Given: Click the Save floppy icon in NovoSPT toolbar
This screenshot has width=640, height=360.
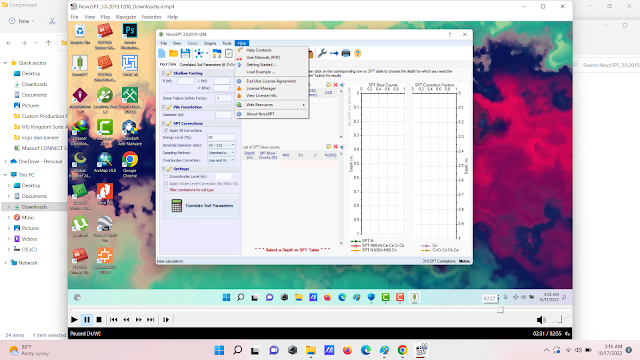Looking at the screenshot, I should (x=185, y=53).
